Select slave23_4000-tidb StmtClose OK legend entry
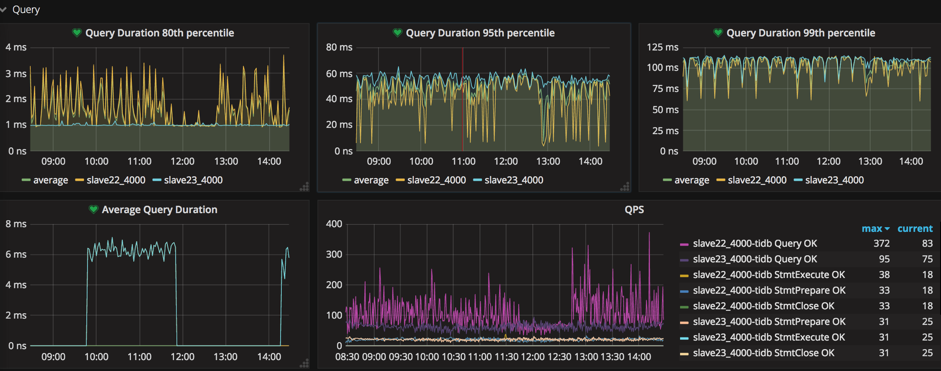The height and width of the screenshot is (371, 941). (762, 352)
